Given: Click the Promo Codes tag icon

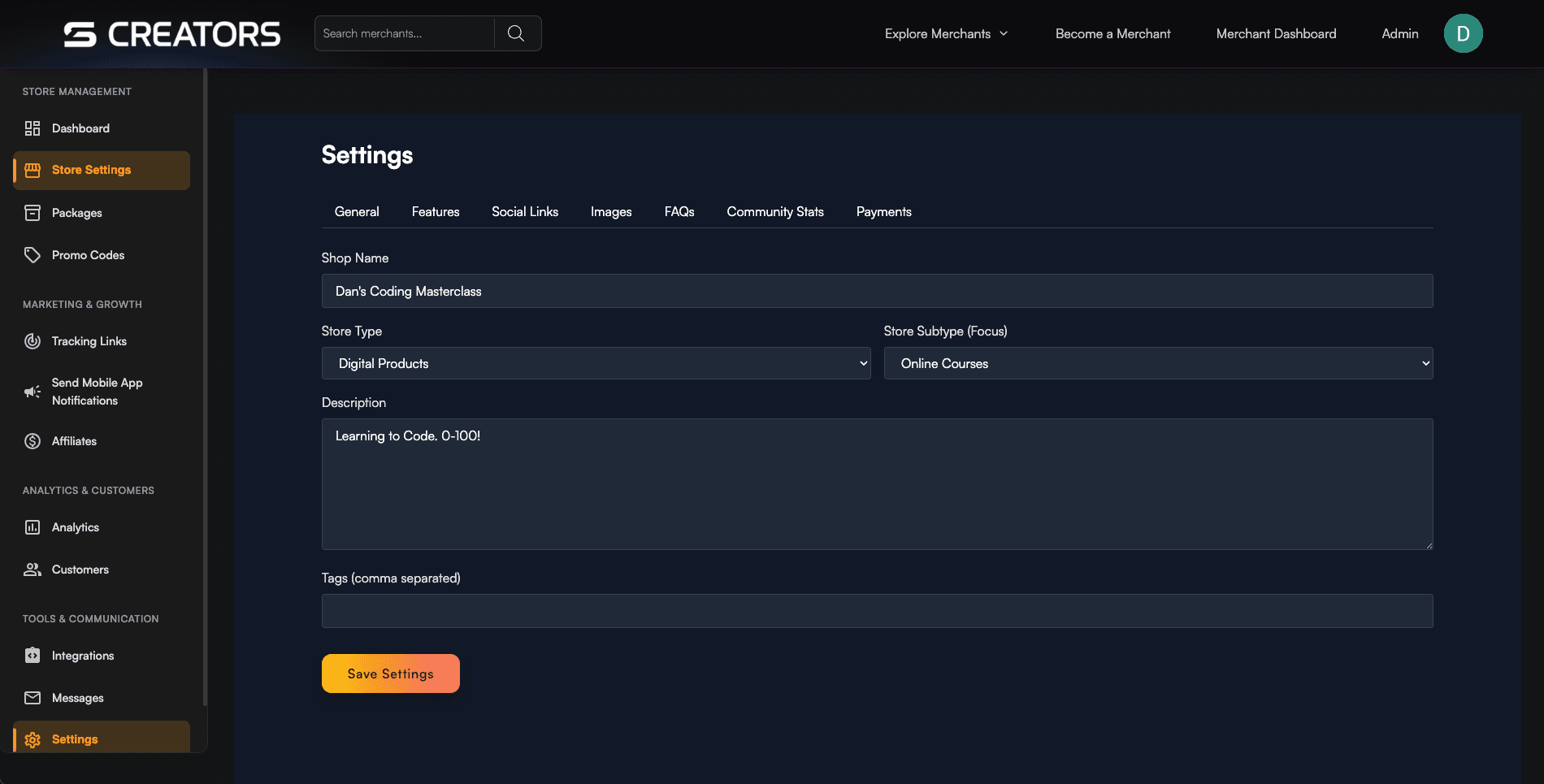Looking at the screenshot, I should click(33, 254).
